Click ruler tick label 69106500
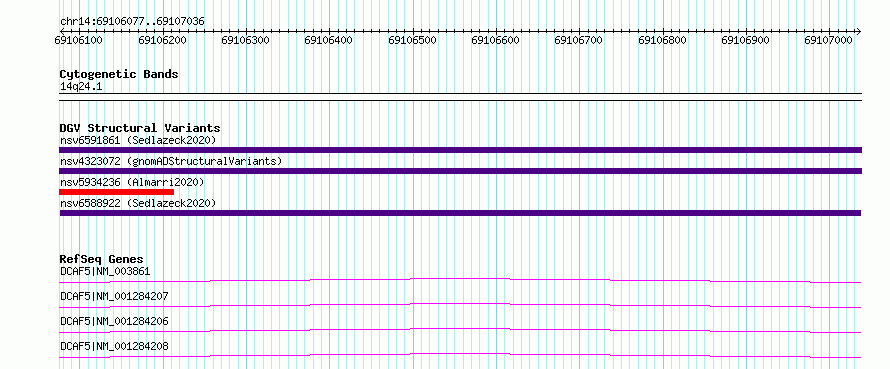Image resolution: width=890 pixels, height=369 pixels. tap(412, 40)
